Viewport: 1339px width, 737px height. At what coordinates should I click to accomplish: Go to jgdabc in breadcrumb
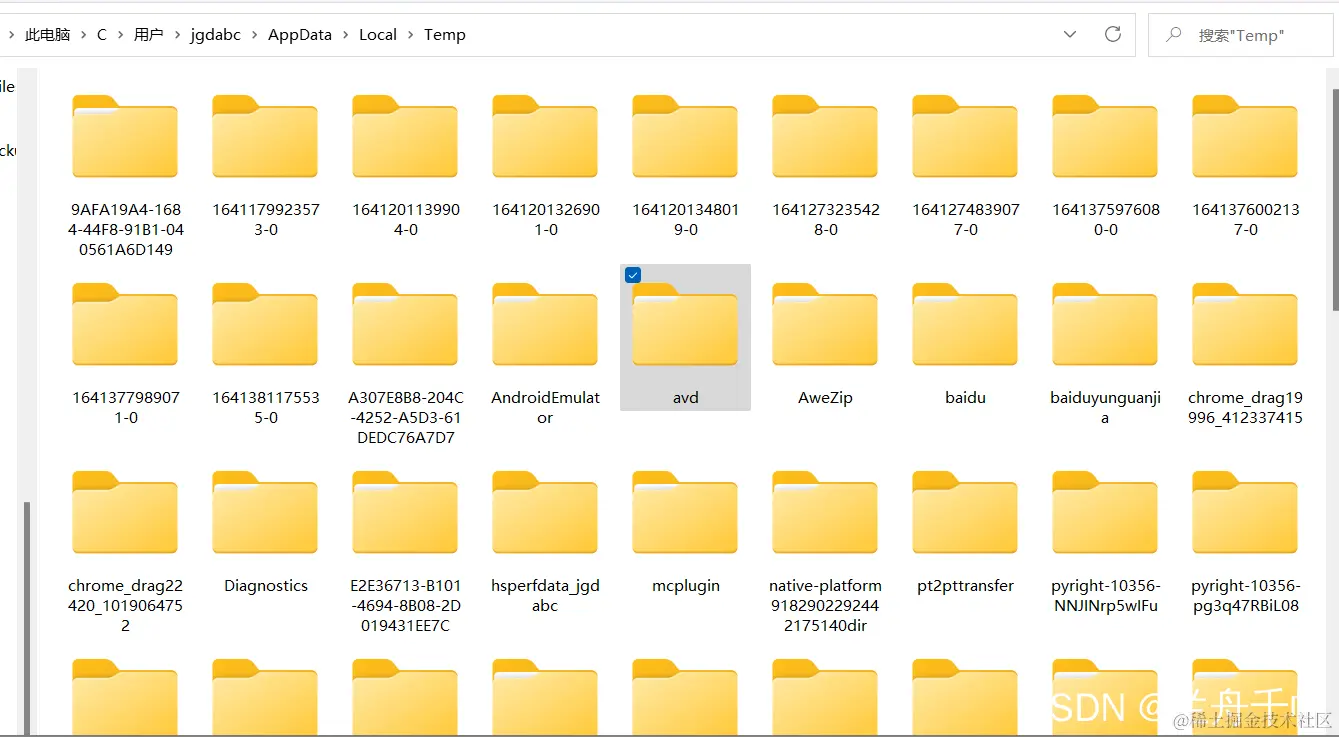(x=215, y=34)
